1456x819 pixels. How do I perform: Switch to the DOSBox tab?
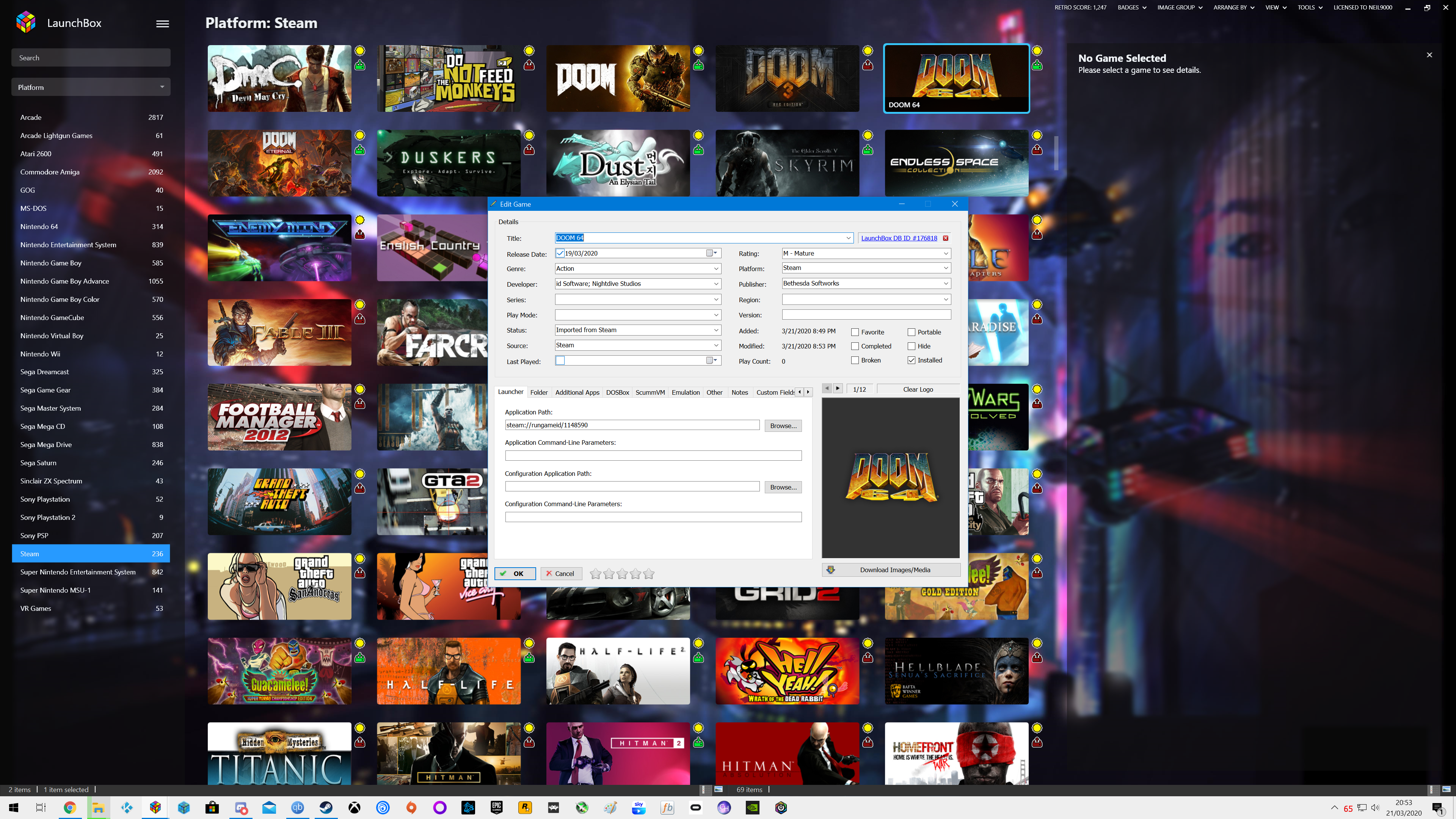617,392
